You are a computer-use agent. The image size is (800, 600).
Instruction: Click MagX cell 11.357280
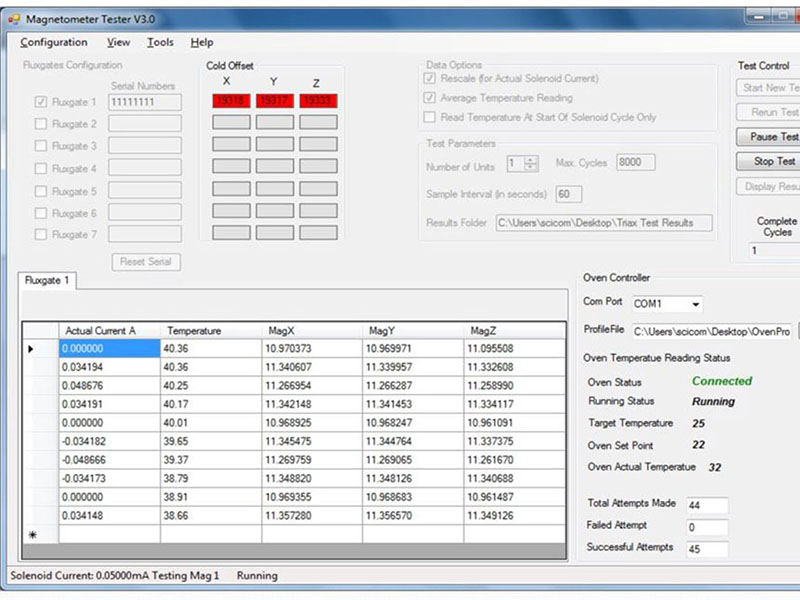point(312,516)
